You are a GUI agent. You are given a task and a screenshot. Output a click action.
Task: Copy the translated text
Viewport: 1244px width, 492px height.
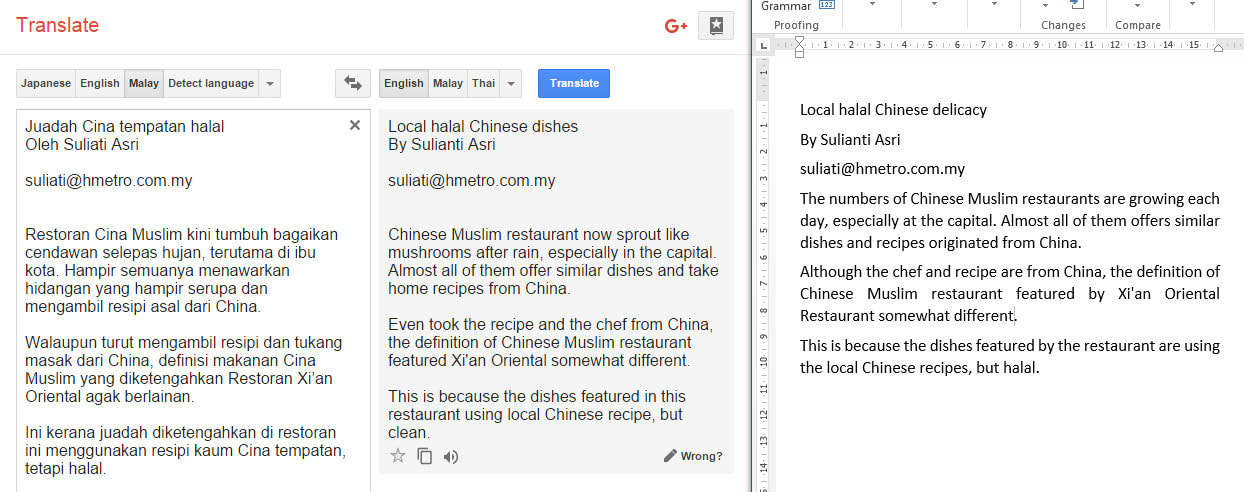[425, 456]
